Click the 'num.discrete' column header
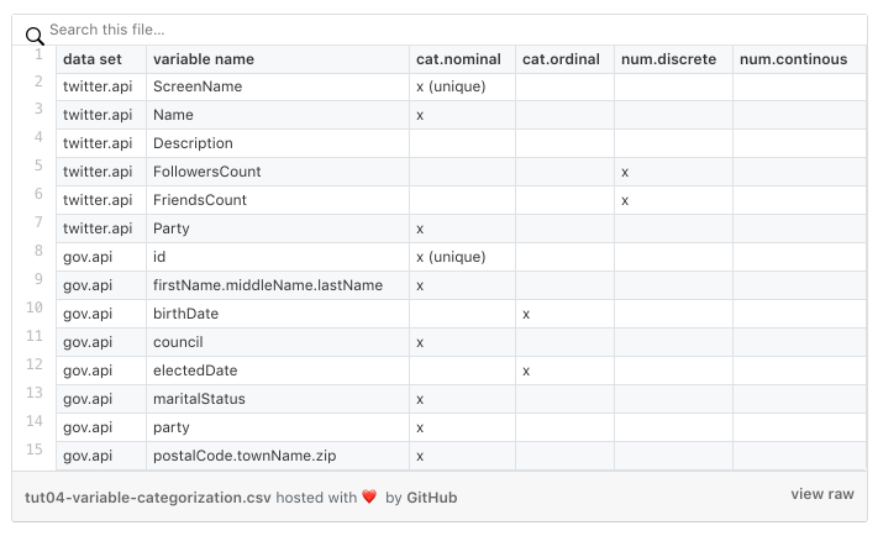 669,59
